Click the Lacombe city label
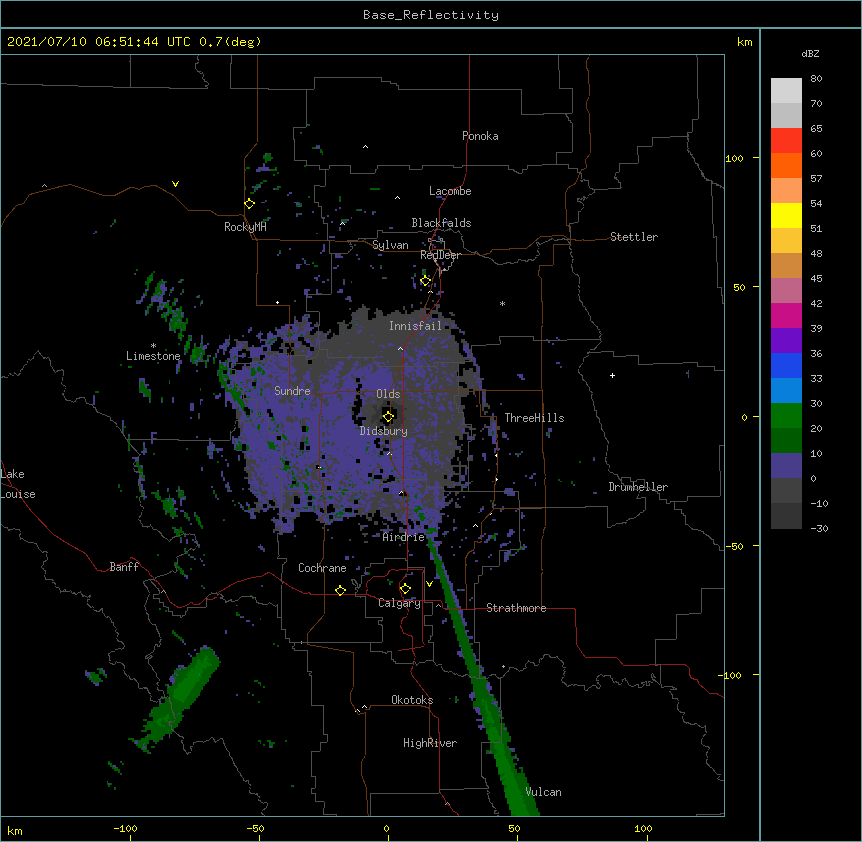The height and width of the screenshot is (842, 862). tap(450, 191)
